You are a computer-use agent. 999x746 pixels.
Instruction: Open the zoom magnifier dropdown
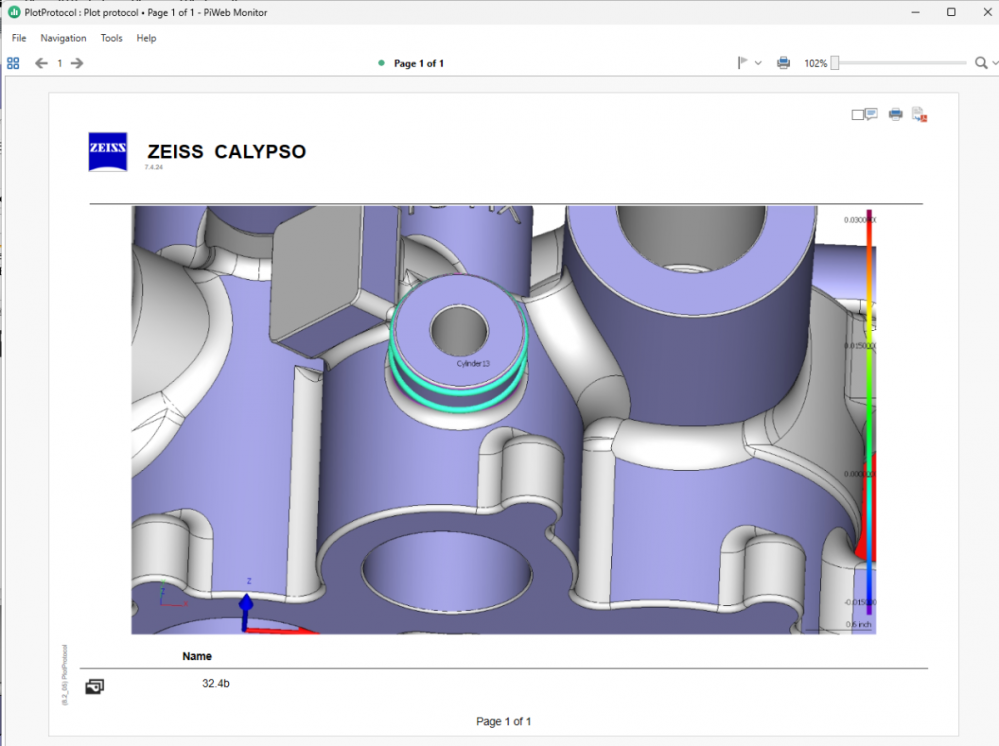(996, 62)
